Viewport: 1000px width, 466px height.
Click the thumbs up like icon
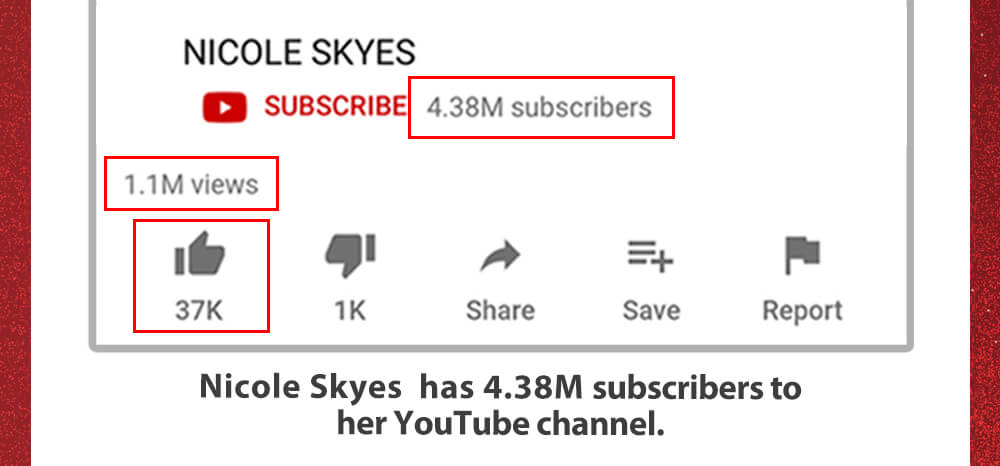point(200,253)
